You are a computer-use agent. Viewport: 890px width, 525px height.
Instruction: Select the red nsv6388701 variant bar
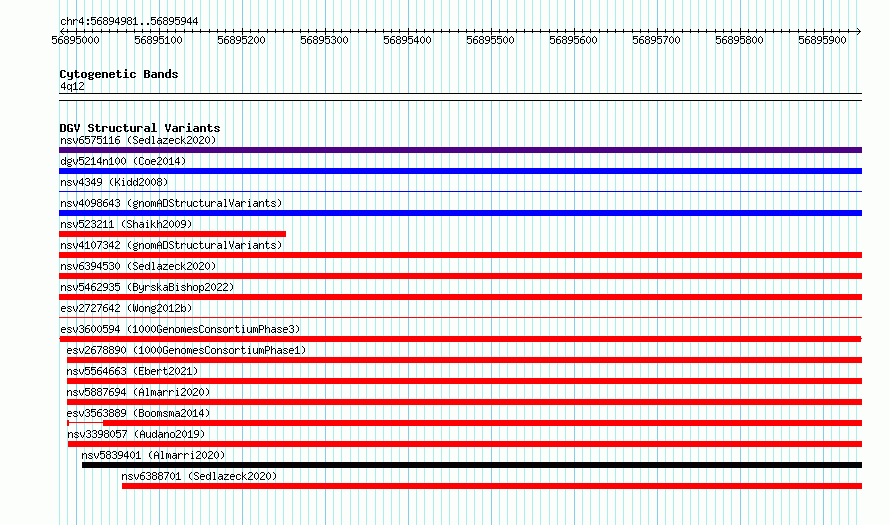tap(492, 486)
